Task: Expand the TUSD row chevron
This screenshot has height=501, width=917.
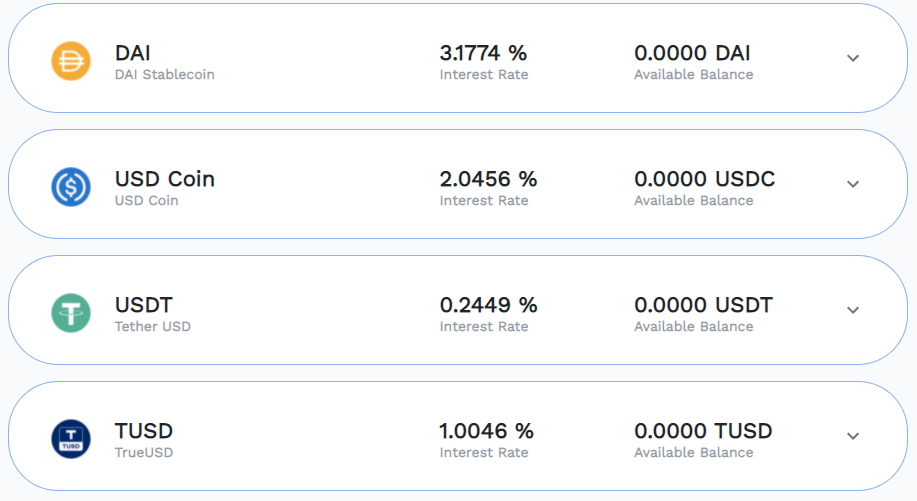Action: point(853,436)
